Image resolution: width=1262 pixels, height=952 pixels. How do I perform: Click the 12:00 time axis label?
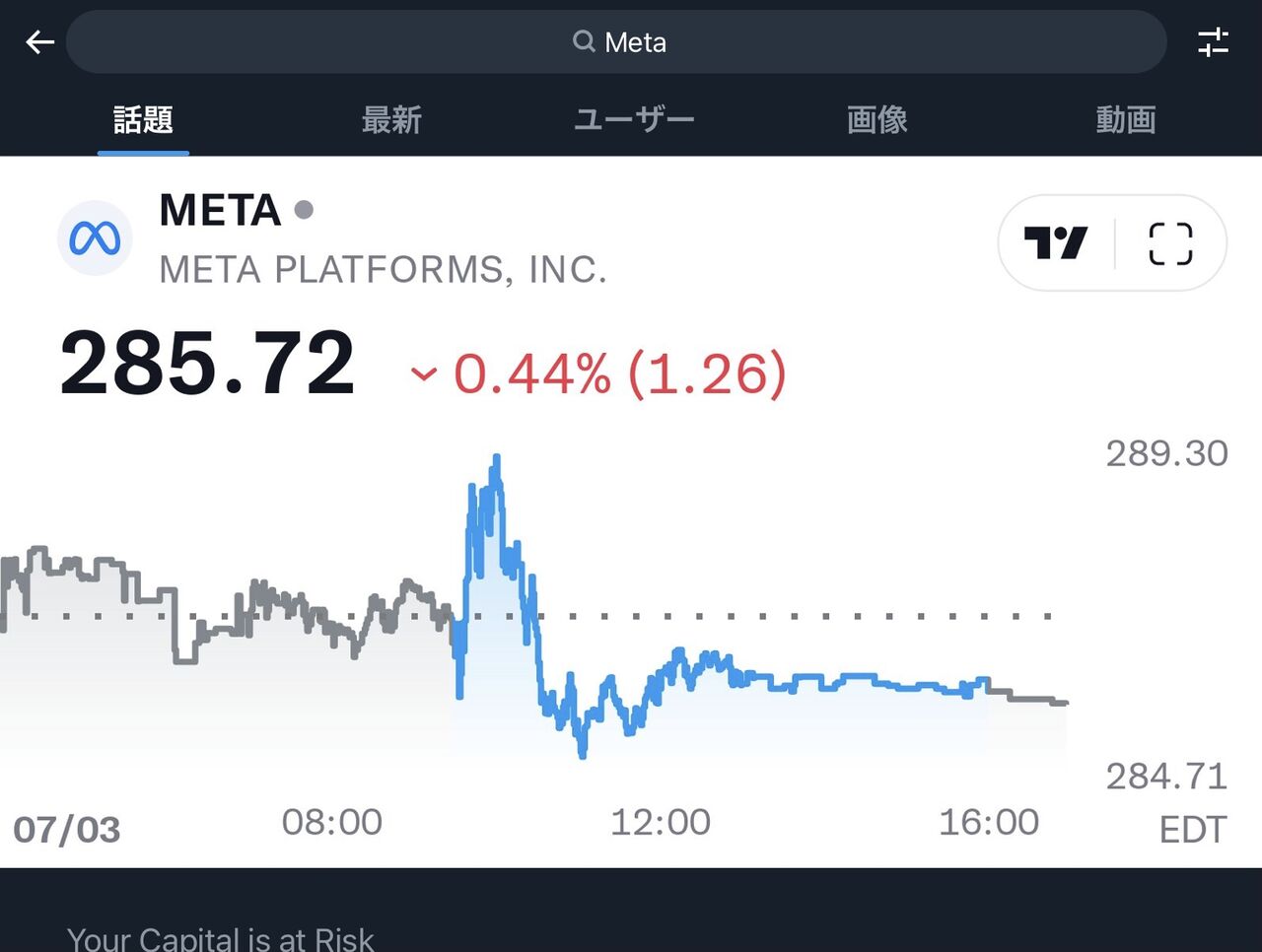pyautogui.click(x=660, y=822)
